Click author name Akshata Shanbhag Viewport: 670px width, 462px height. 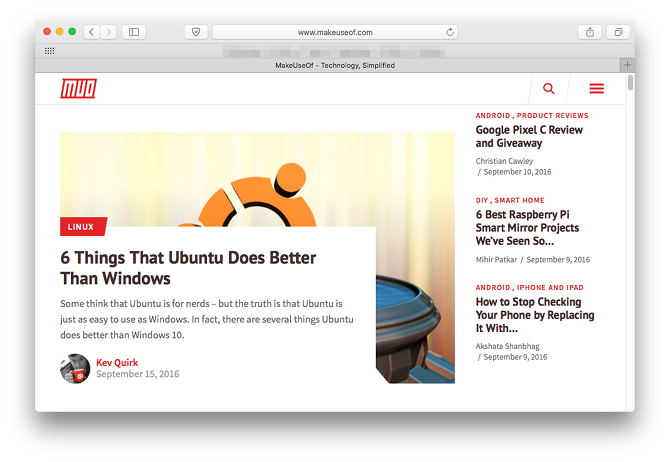[x=508, y=346]
